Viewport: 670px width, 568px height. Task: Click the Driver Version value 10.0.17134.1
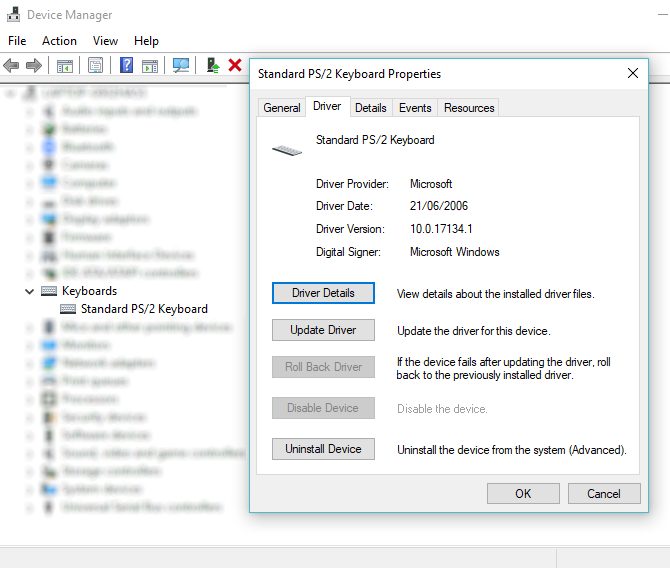coord(441,229)
